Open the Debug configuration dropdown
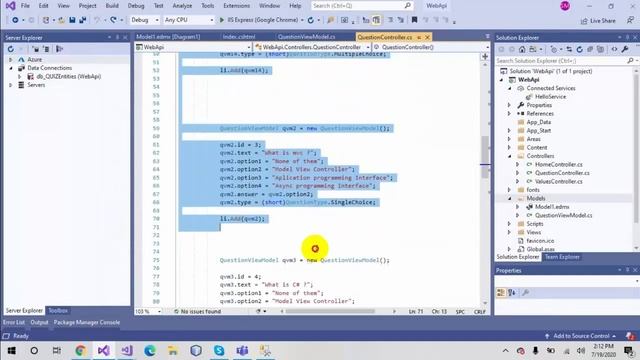Viewport: 640px width, 360px height. coord(144,20)
